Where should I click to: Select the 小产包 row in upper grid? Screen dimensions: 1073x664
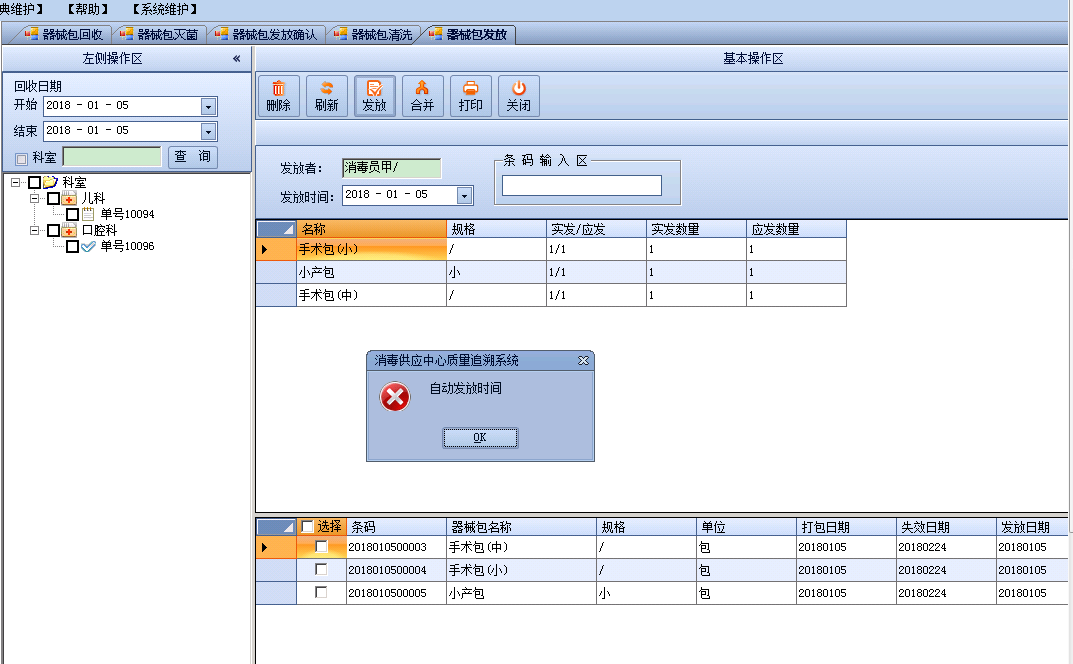(551, 272)
